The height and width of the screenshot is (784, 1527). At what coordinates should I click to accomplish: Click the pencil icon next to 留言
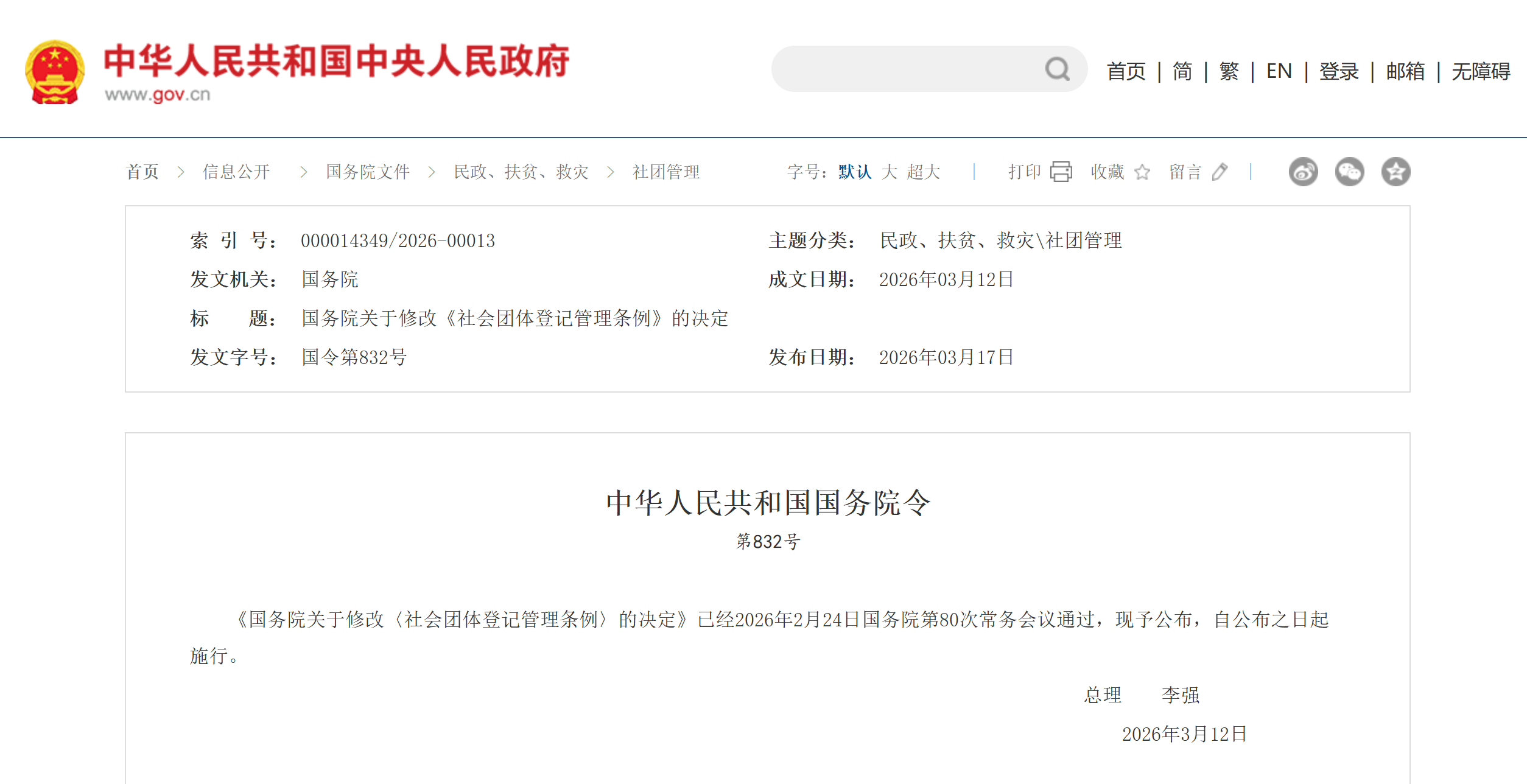(1220, 172)
